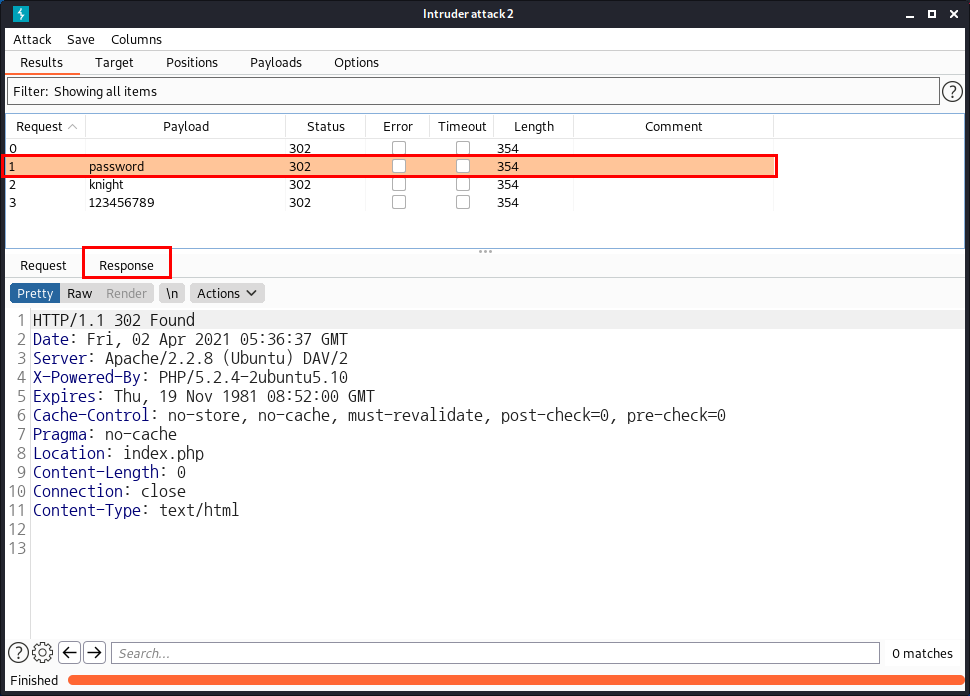
Task: Open the Response message tab
Action: point(126,265)
